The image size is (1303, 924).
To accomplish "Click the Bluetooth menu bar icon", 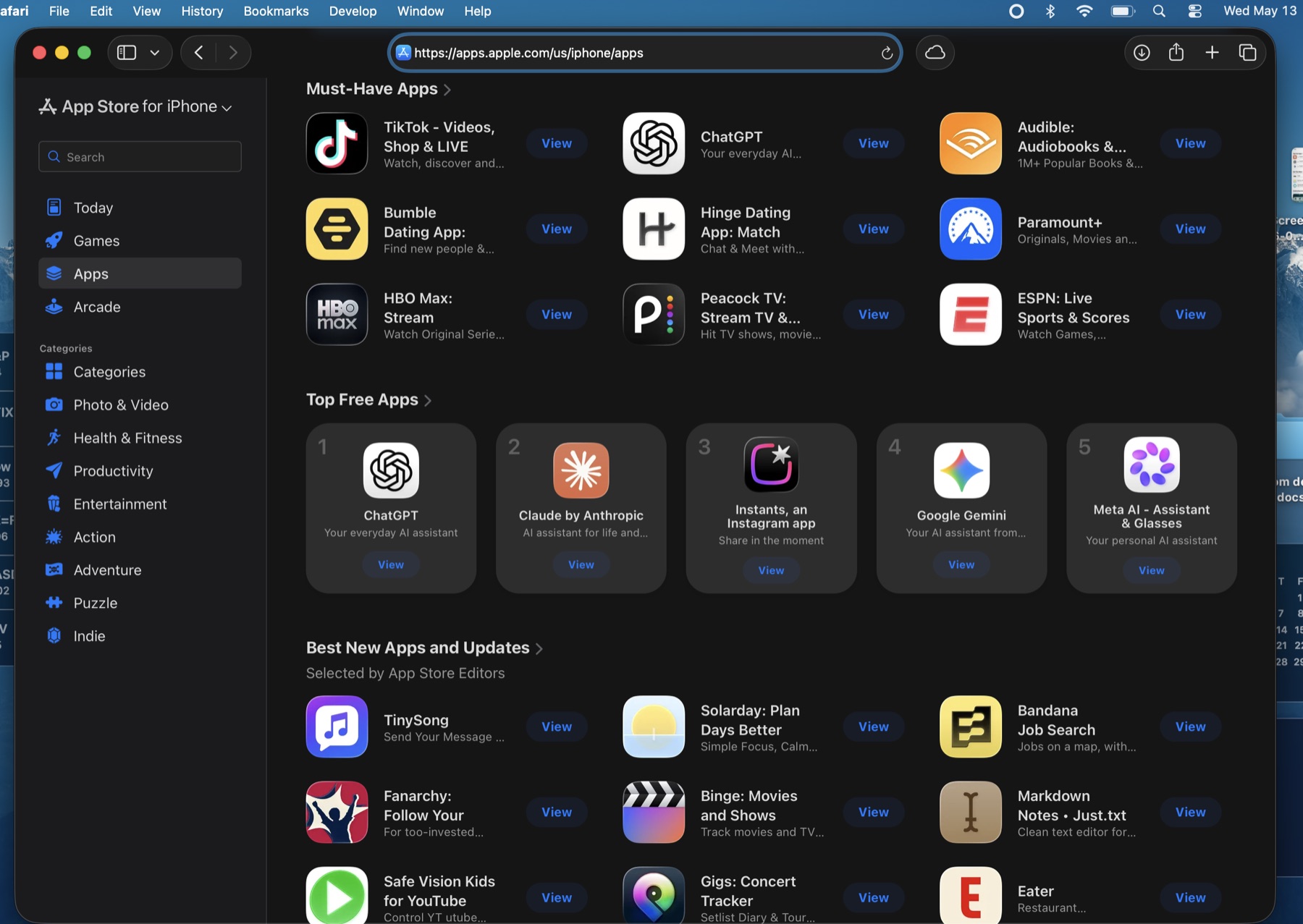I will point(1050,11).
